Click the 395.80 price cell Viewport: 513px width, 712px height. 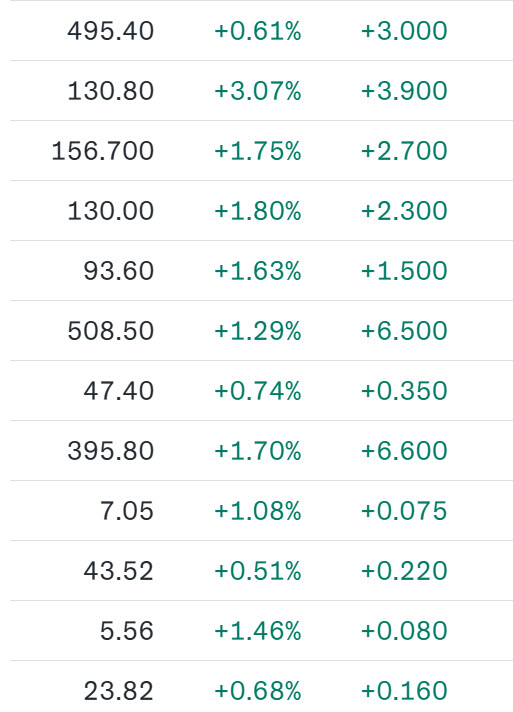point(111,450)
